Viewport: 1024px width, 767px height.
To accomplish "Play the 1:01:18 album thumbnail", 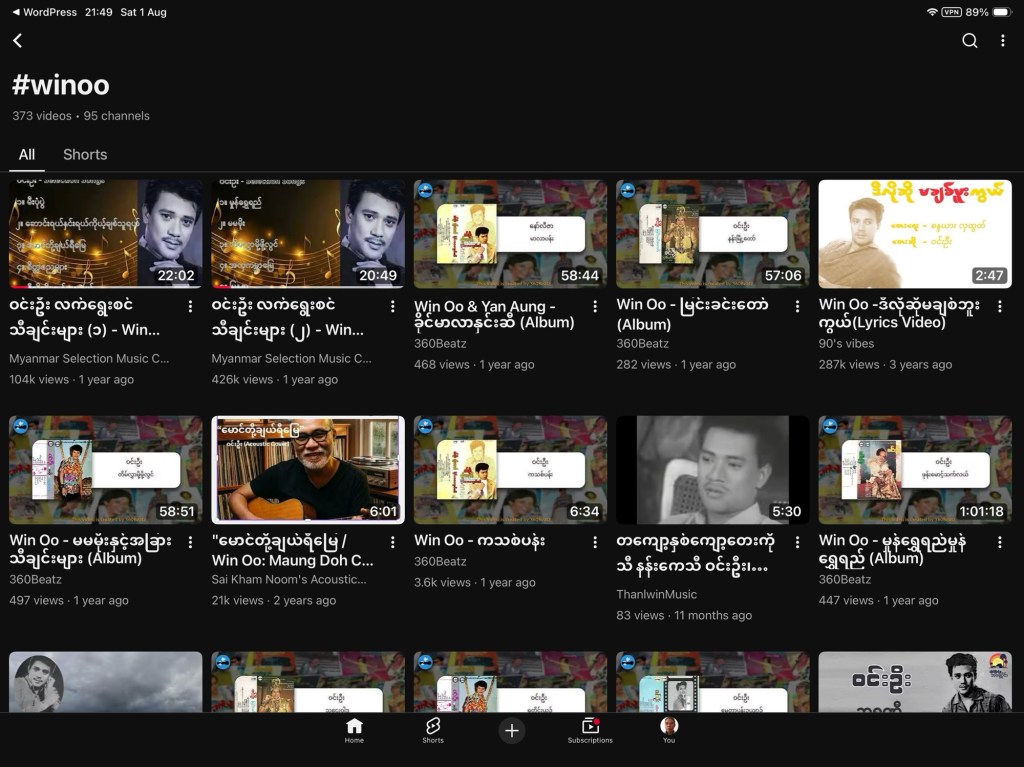I will pos(915,470).
